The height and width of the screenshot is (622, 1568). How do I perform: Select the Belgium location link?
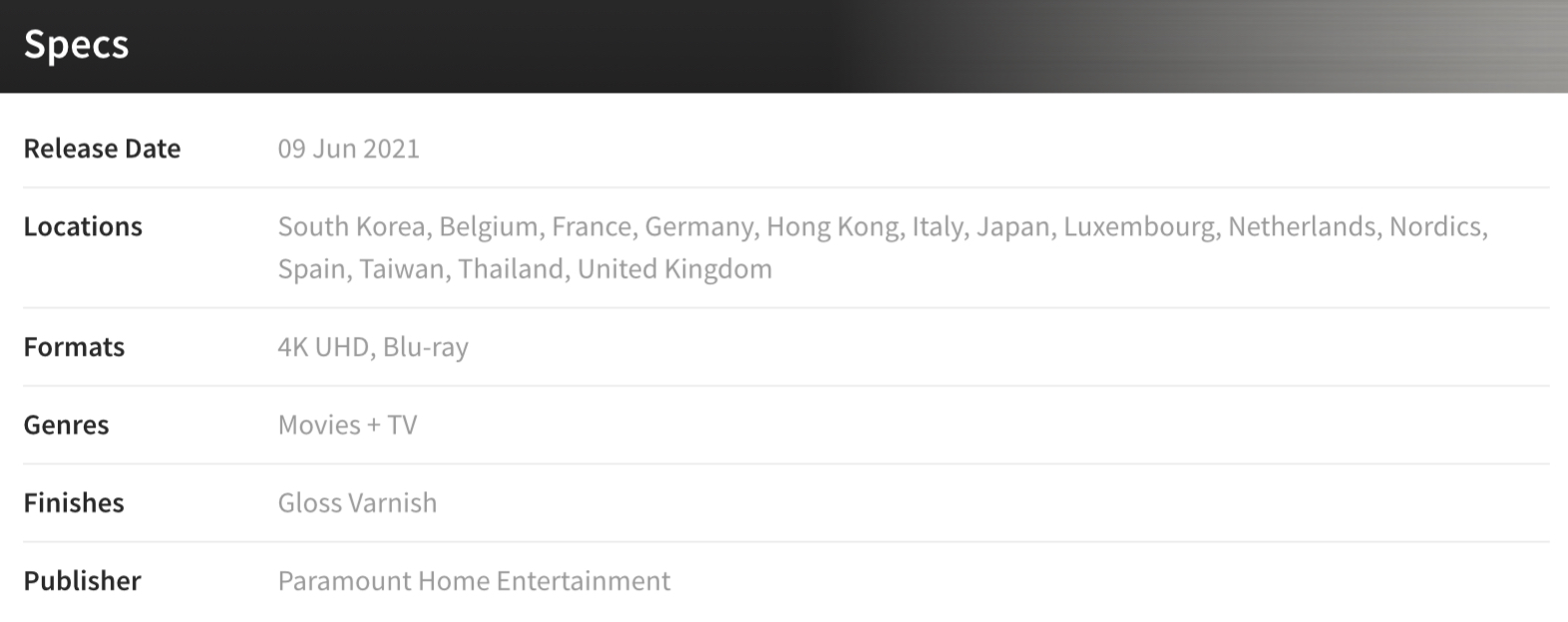[x=488, y=226]
